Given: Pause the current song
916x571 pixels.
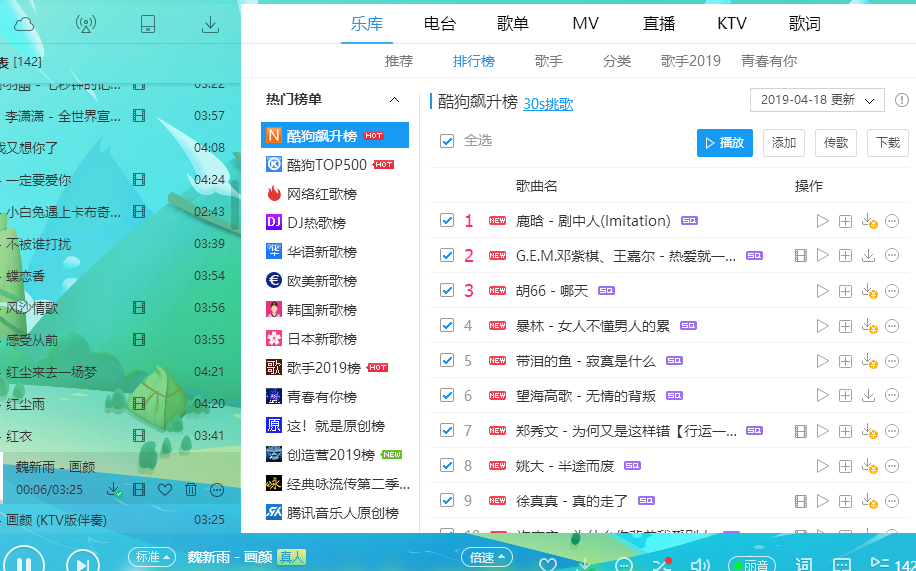Looking at the screenshot, I should pos(23,563).
